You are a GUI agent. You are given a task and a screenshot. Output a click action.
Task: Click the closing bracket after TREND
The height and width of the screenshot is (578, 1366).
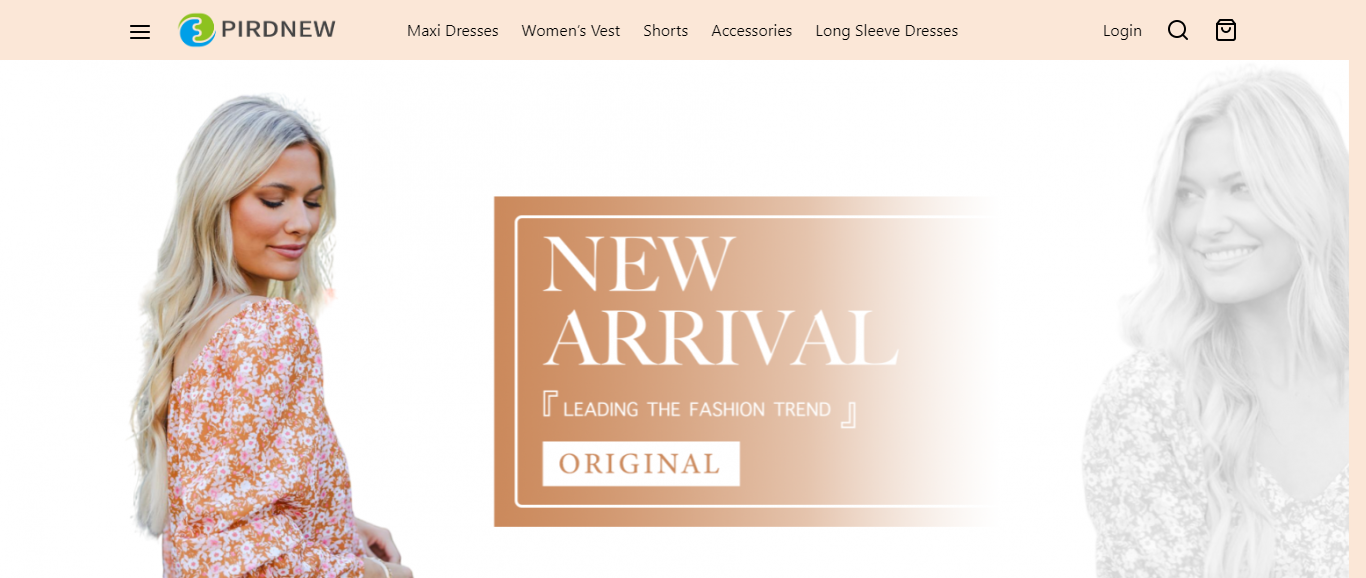pos(848,414)
